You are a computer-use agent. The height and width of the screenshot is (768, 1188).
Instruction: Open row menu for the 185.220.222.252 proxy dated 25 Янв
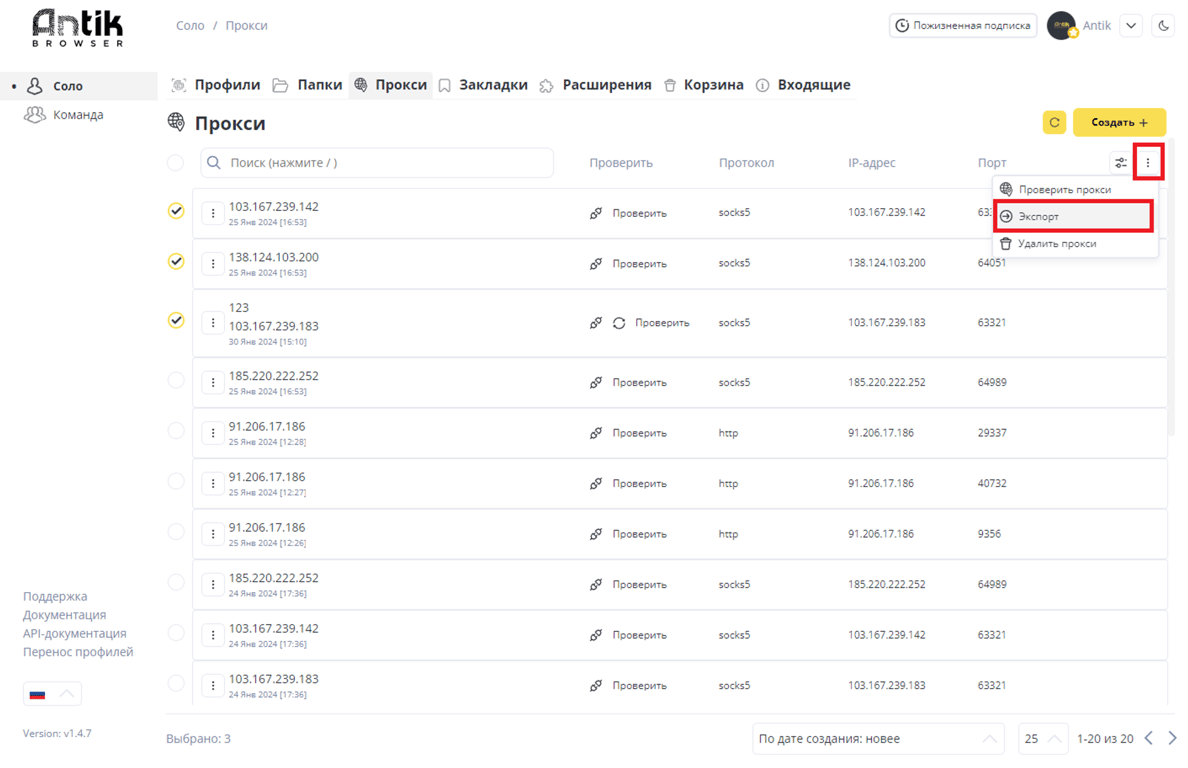coord(213,382)
